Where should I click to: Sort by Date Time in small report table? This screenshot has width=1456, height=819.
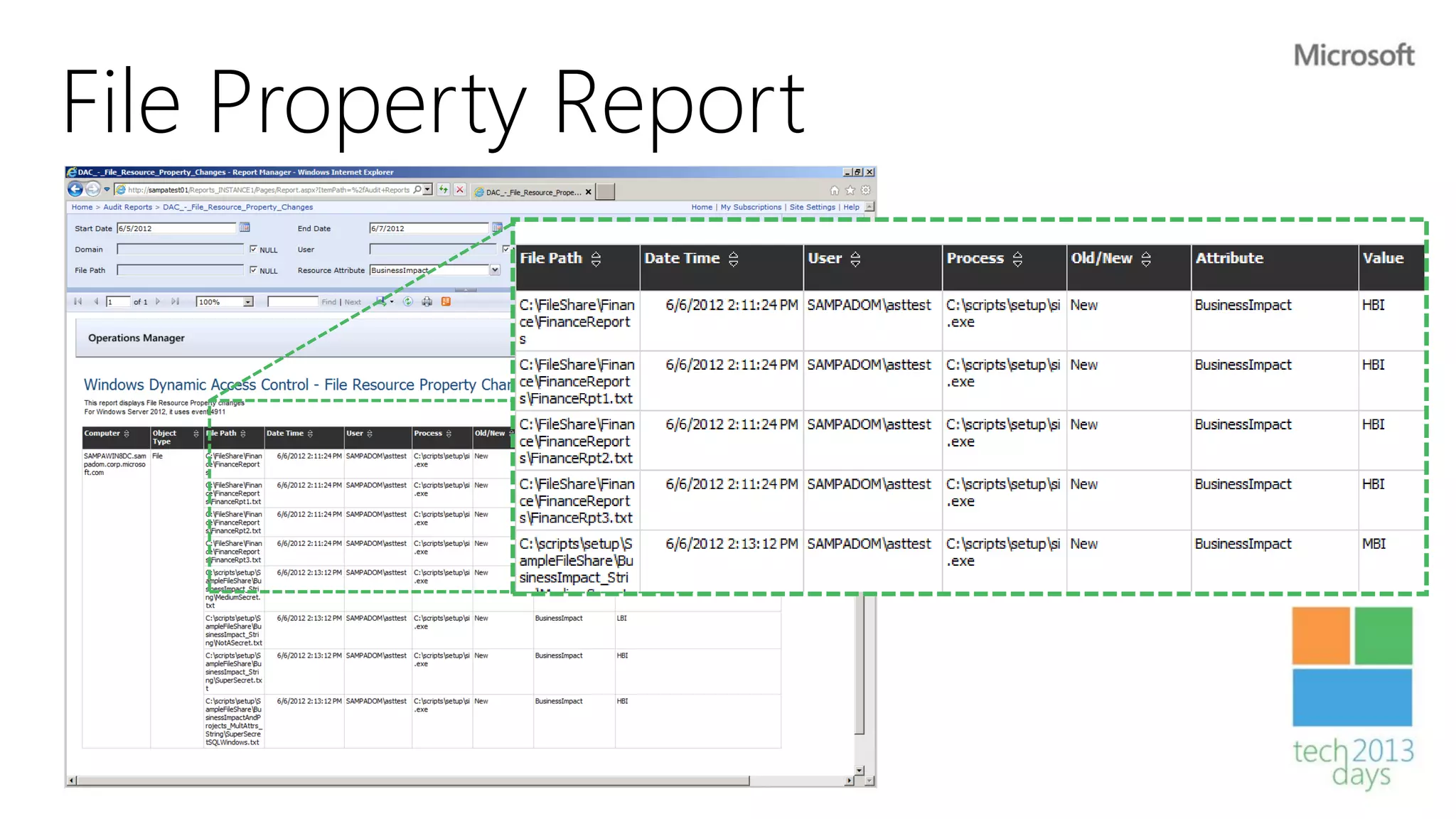(x=310, y=434)
